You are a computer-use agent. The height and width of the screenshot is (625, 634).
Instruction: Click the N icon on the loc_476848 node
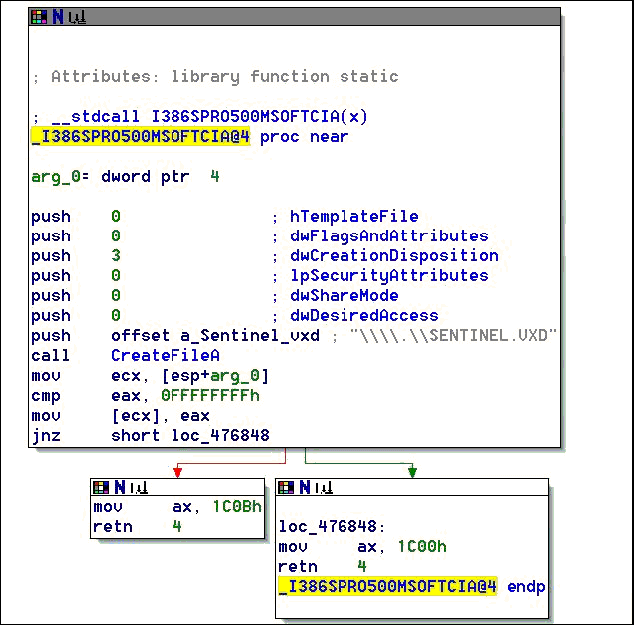click(x=302, y=487)
